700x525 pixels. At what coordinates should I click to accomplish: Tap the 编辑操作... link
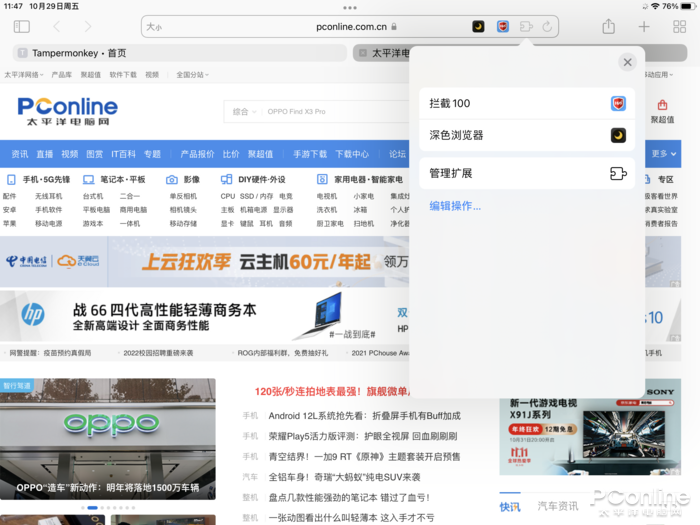coord(455,206)
